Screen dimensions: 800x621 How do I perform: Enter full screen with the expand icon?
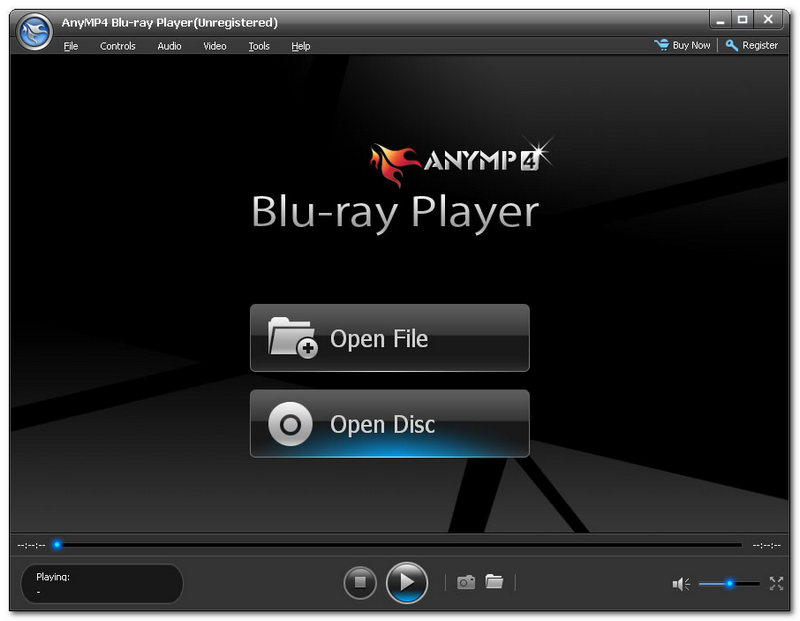point(776,583)
